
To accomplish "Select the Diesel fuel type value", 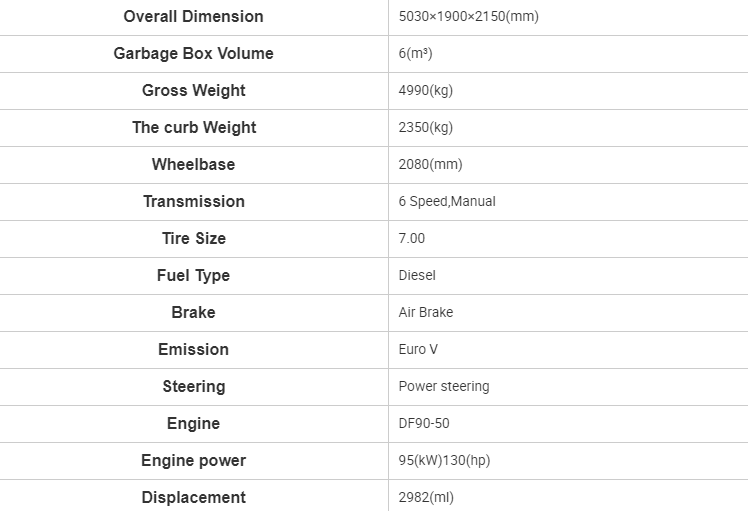I will point(417,275).
